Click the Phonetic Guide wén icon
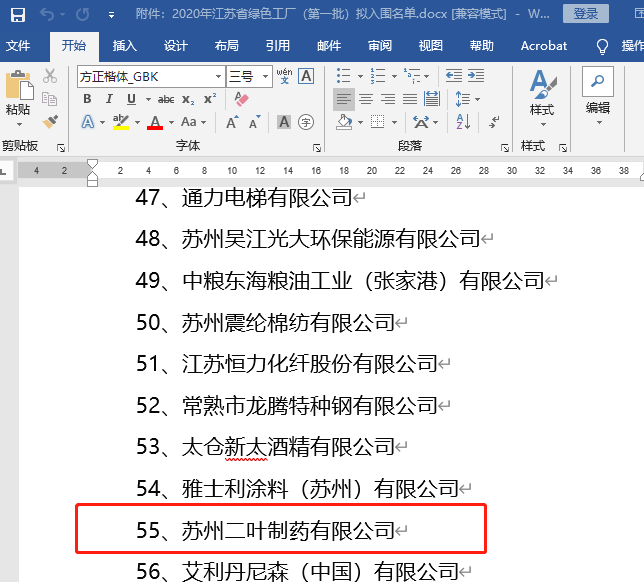 point(284,76)
